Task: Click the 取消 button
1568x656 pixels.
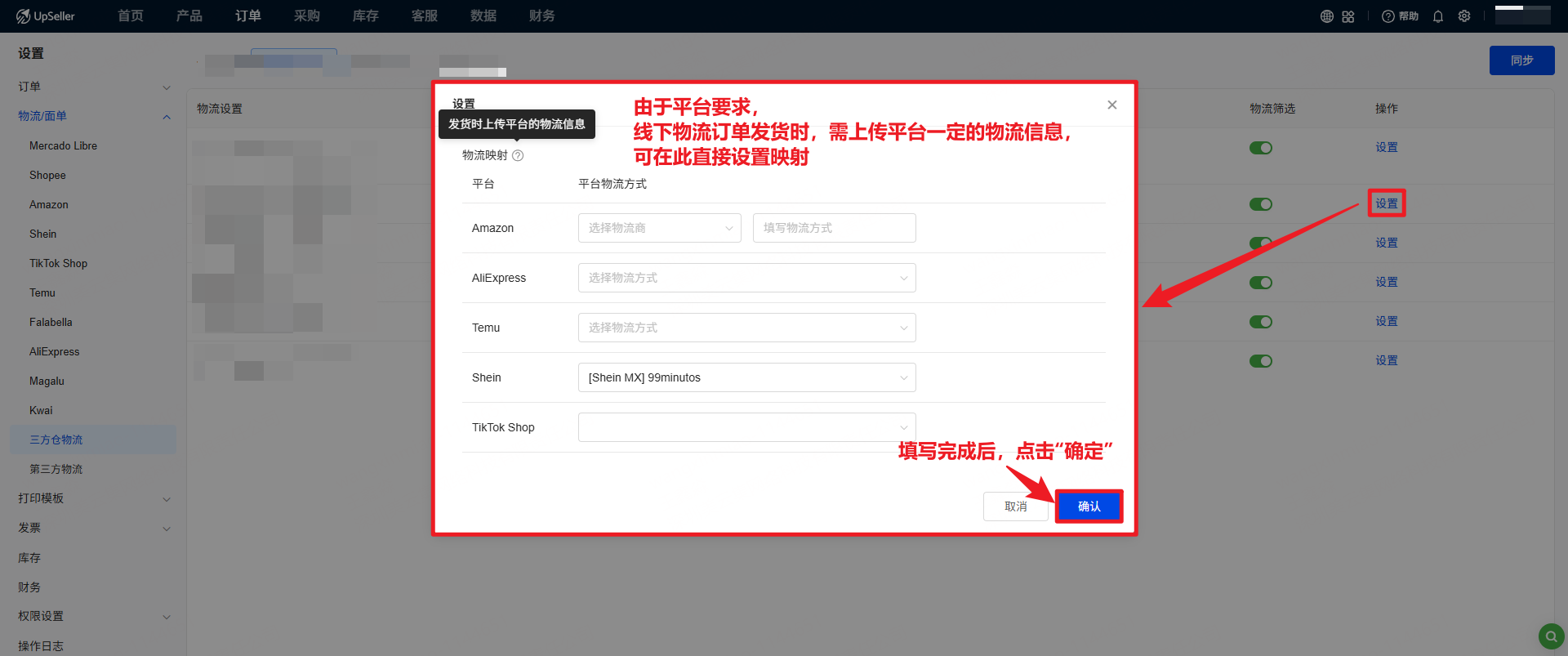Action: click(1015, 507)
